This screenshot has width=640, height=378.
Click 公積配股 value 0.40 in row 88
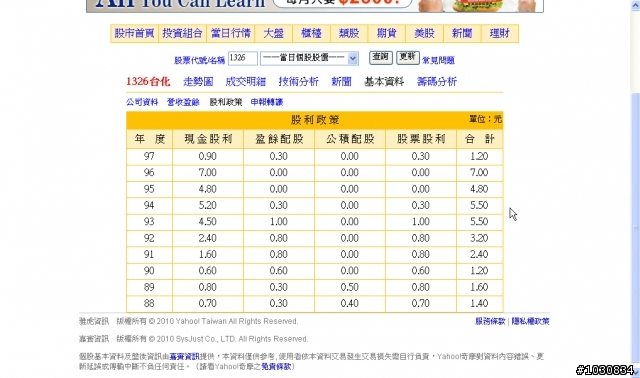pyautogui.click(x=350, y=304)
